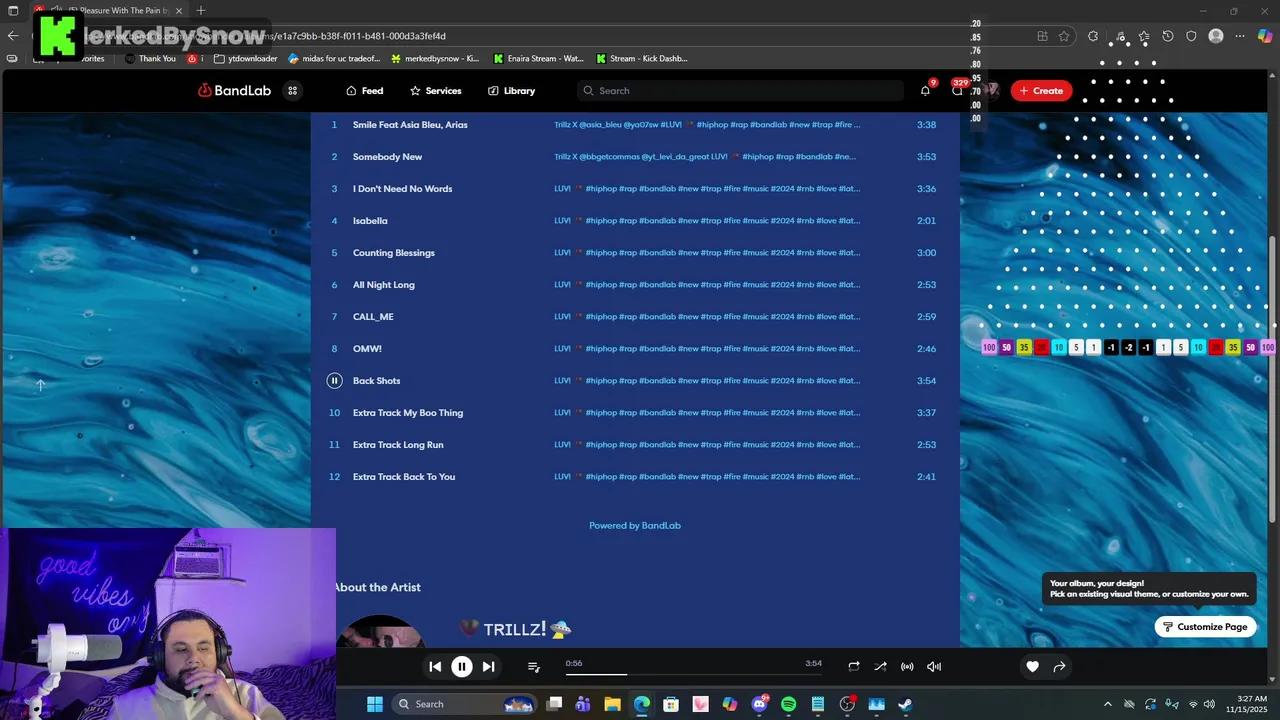Open the Copilot icon in the Edge toolbar

[x=1265, y=36]
